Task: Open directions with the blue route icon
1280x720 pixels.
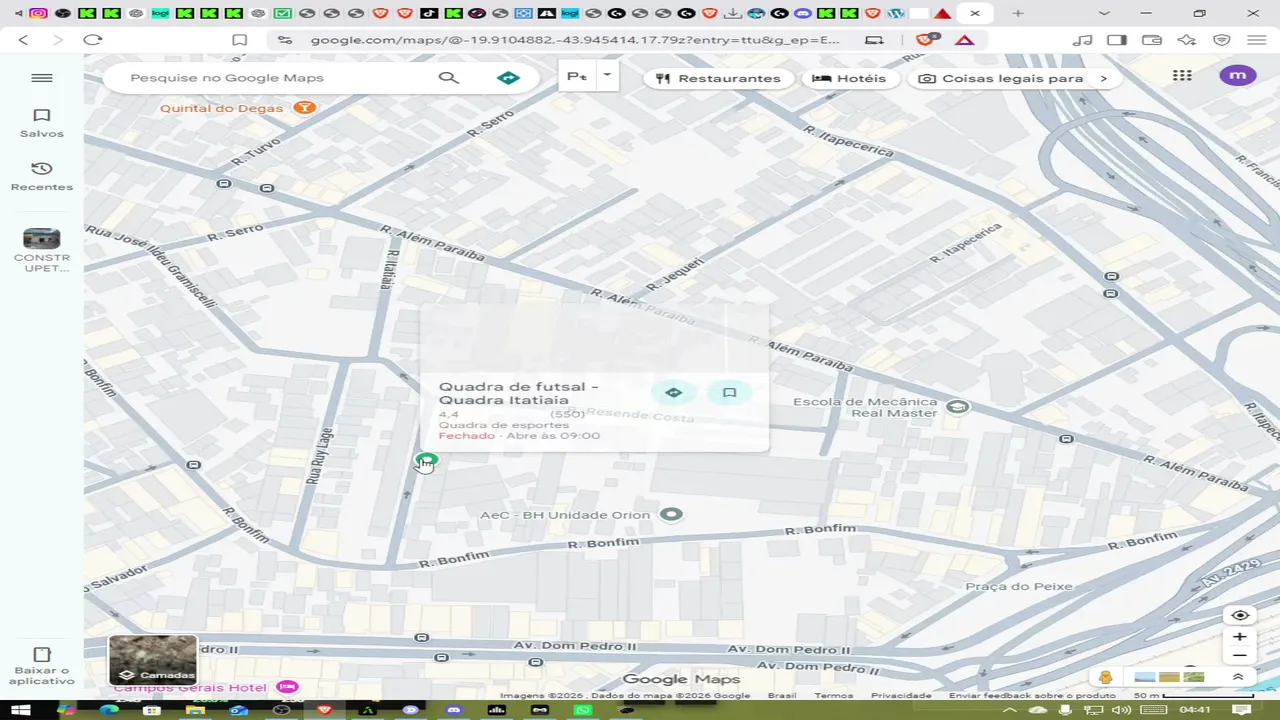Action: click(x=509, y=78)
